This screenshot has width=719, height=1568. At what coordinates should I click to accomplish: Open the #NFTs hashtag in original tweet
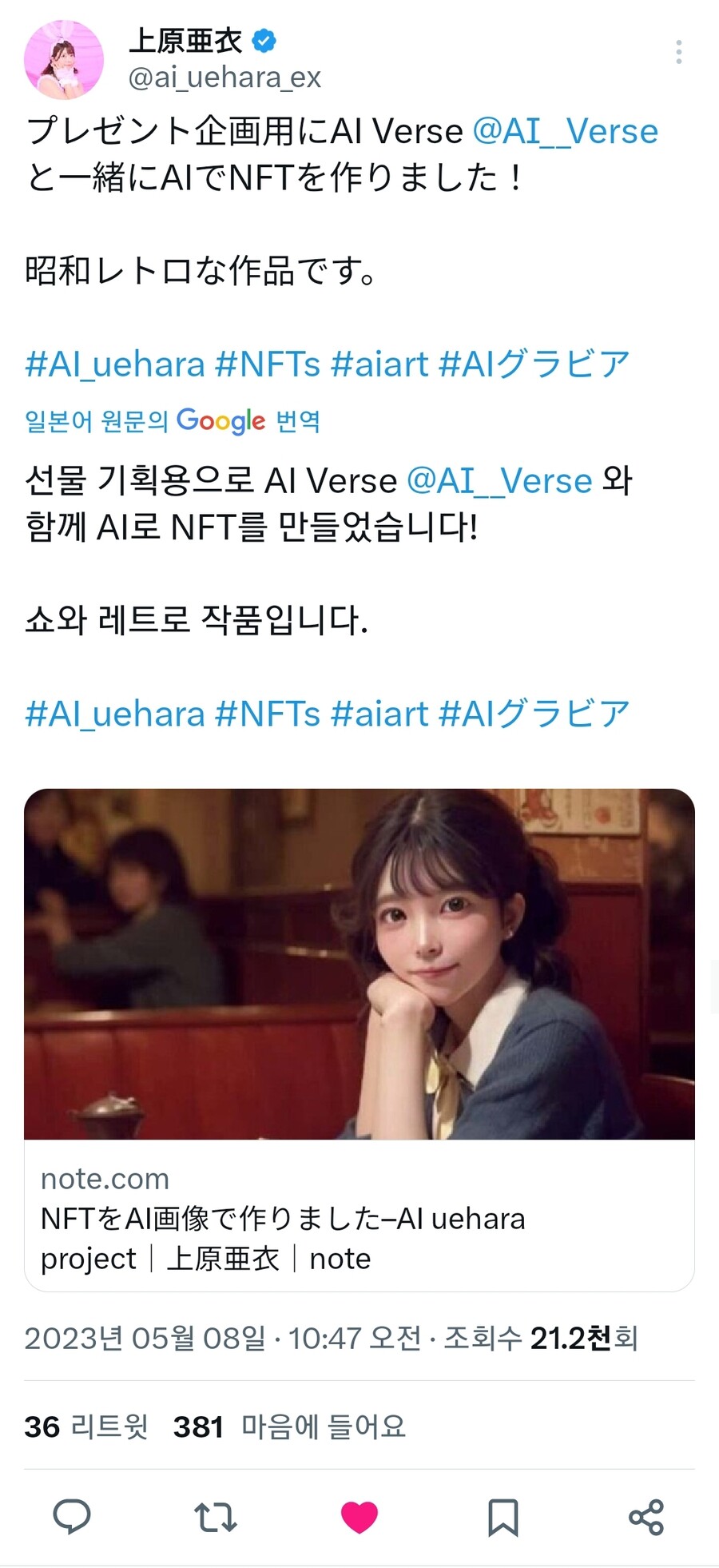click(x=268, y=364)
